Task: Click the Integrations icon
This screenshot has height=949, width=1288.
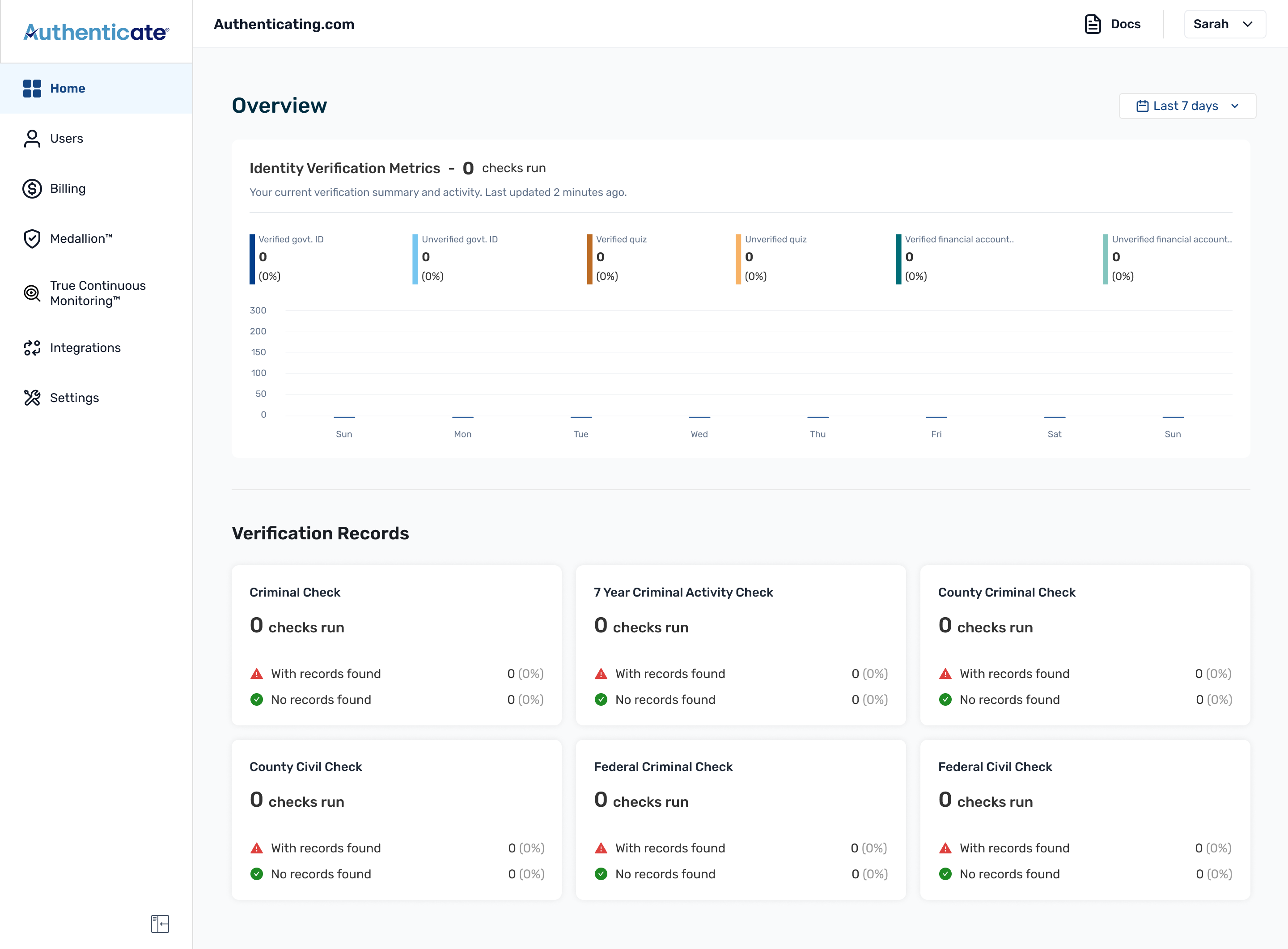Action: [32, 347]
